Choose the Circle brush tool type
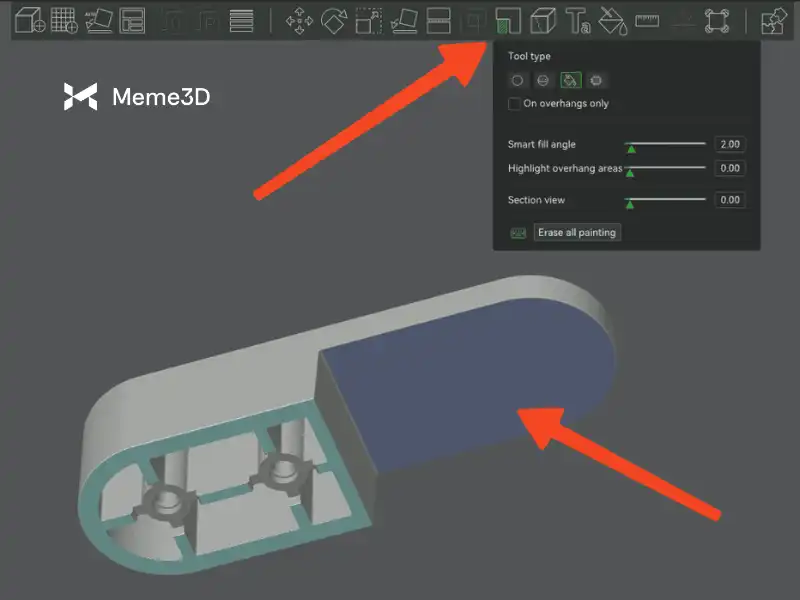 (517, 80)
